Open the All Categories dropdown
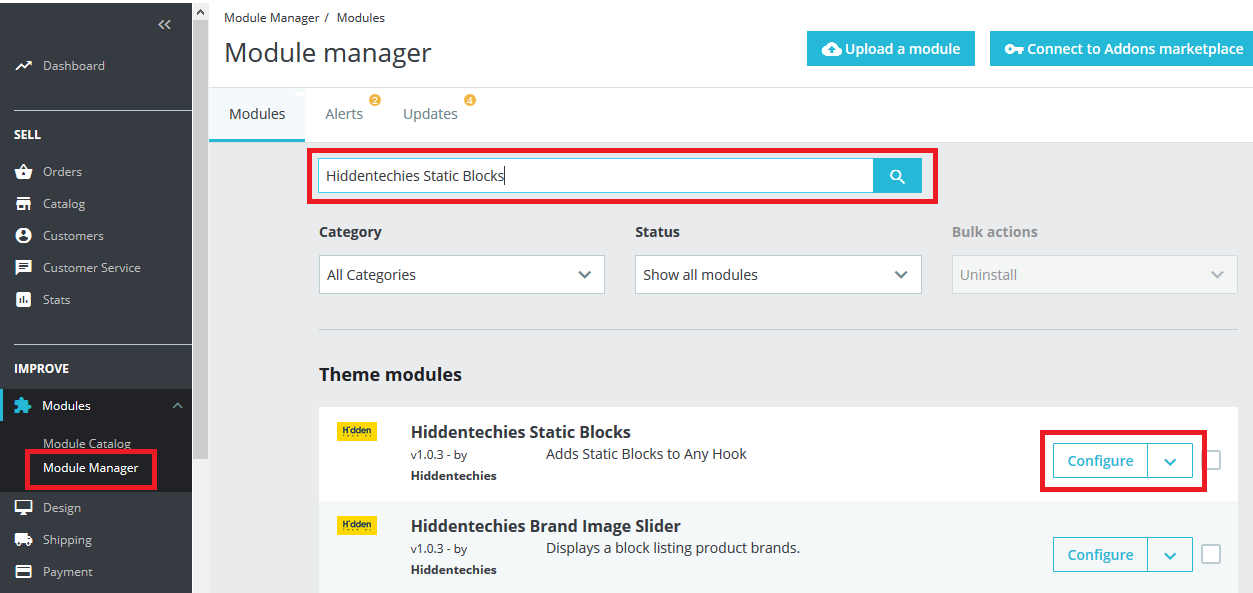 460,274
